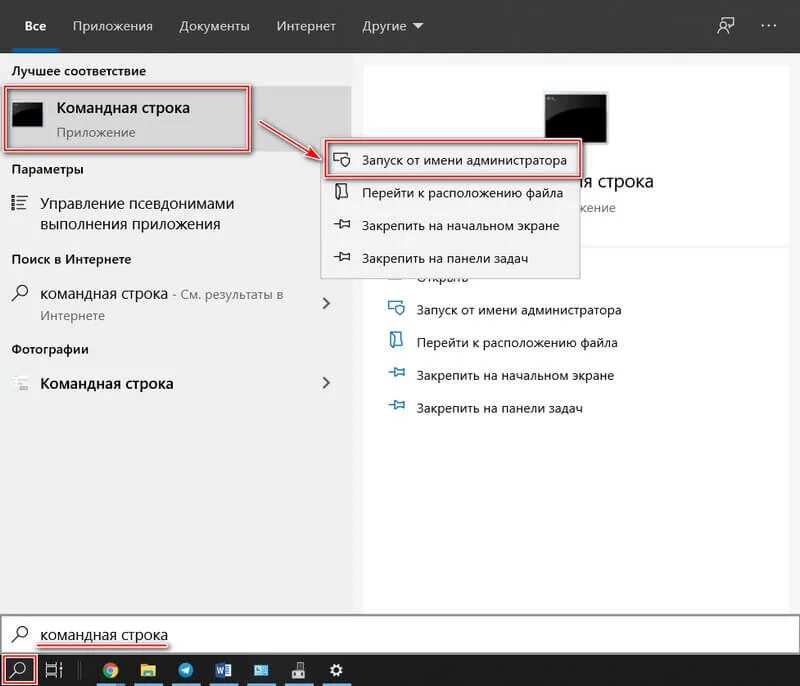Open Microsoft Word from the taskbar

click(223, 670)
